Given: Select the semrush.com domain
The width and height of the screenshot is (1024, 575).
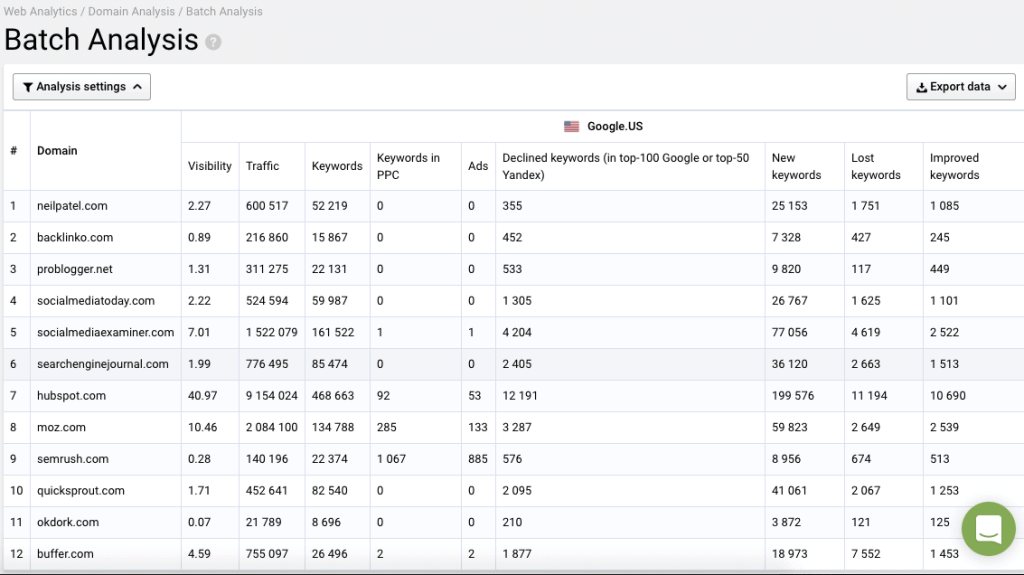Looking at the screenshot, I should tap(72, 459).
